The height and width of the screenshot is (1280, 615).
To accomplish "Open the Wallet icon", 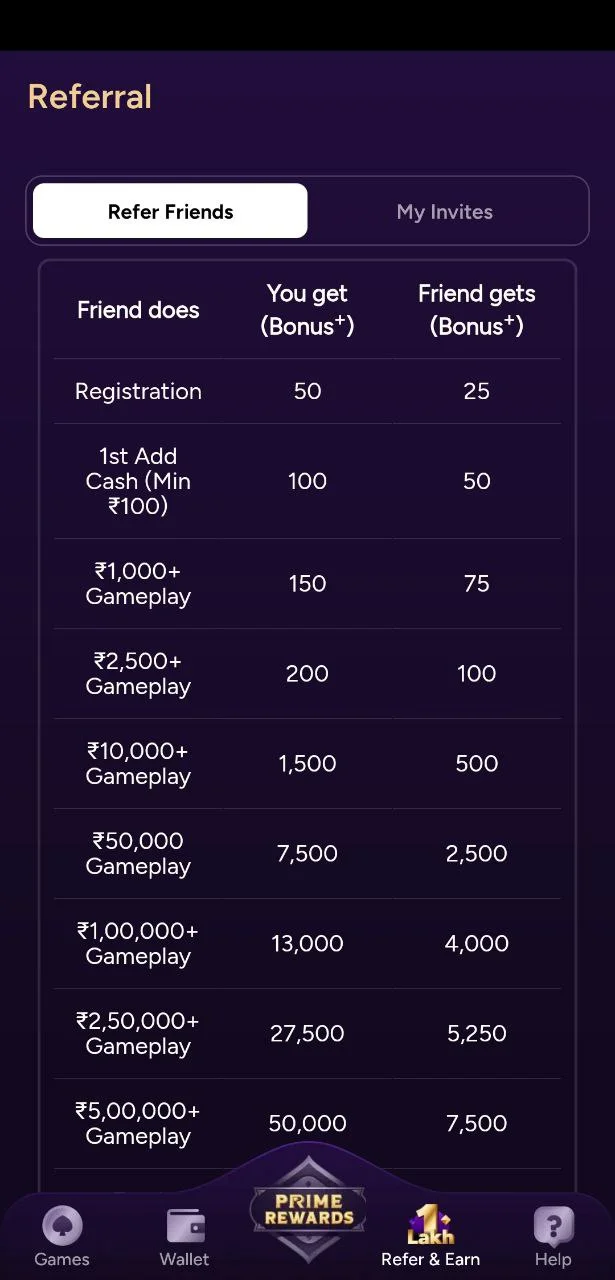I will (x=185, y=1227).
